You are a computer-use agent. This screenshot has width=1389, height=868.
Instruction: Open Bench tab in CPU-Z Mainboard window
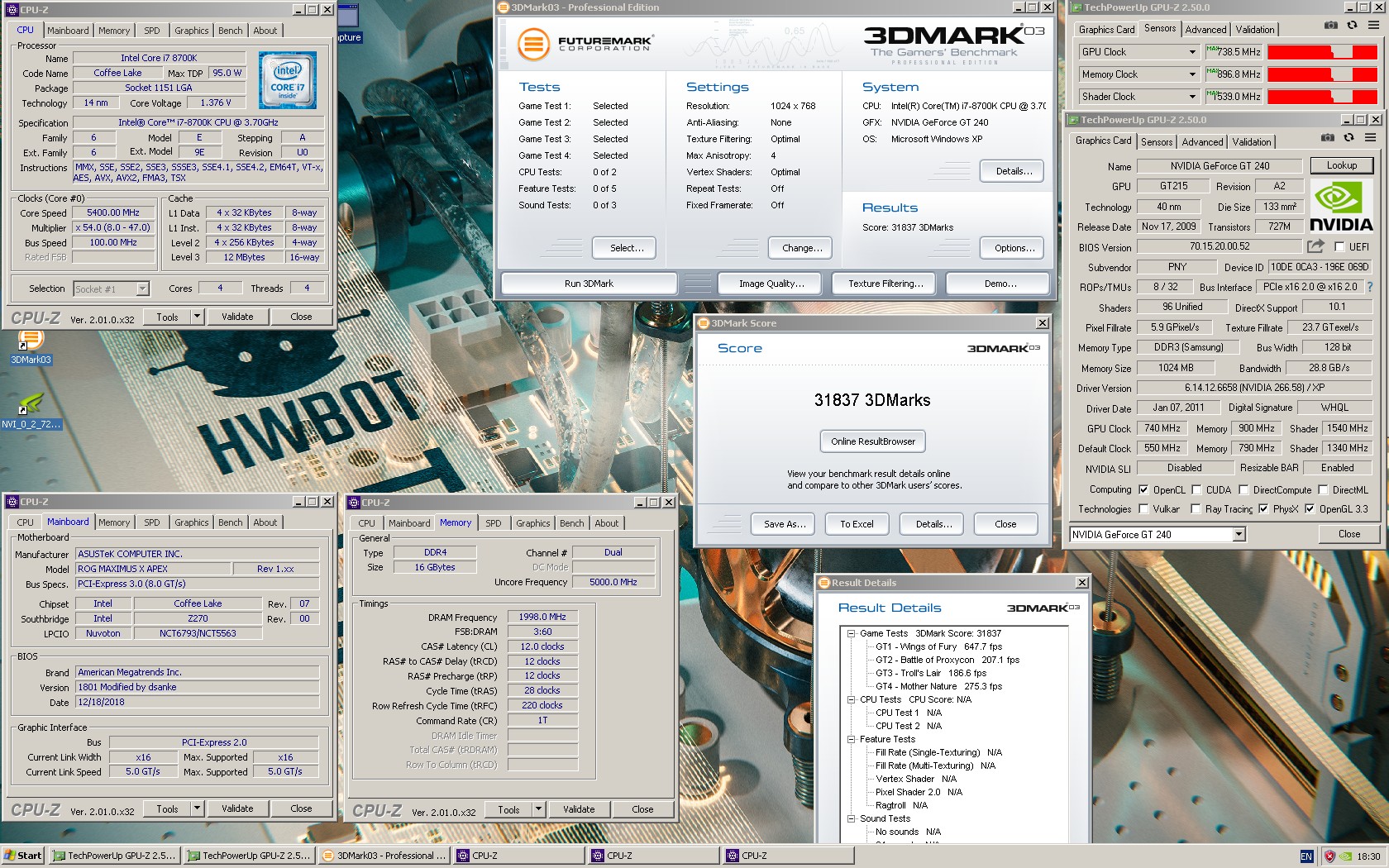(230, 522)
